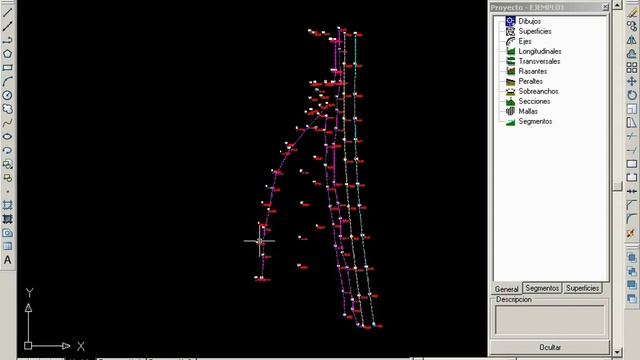640x360 pixels.
Task: Select the Multiline Text tool (A)
Action: (7, 260)
